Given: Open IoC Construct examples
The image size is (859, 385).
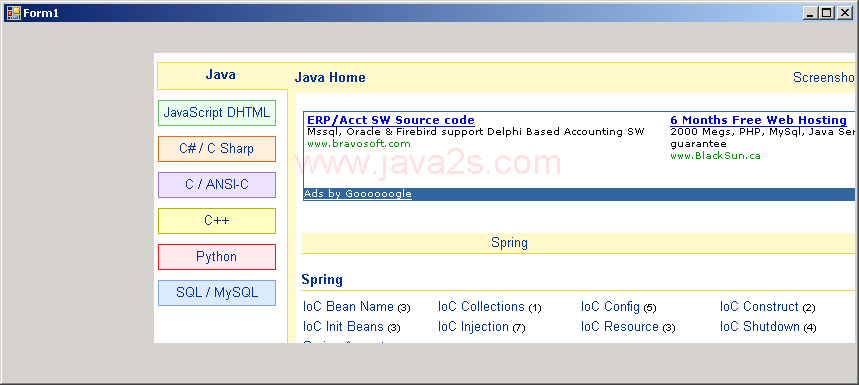Looking at the screenshot, I should (x=759, y=307).
